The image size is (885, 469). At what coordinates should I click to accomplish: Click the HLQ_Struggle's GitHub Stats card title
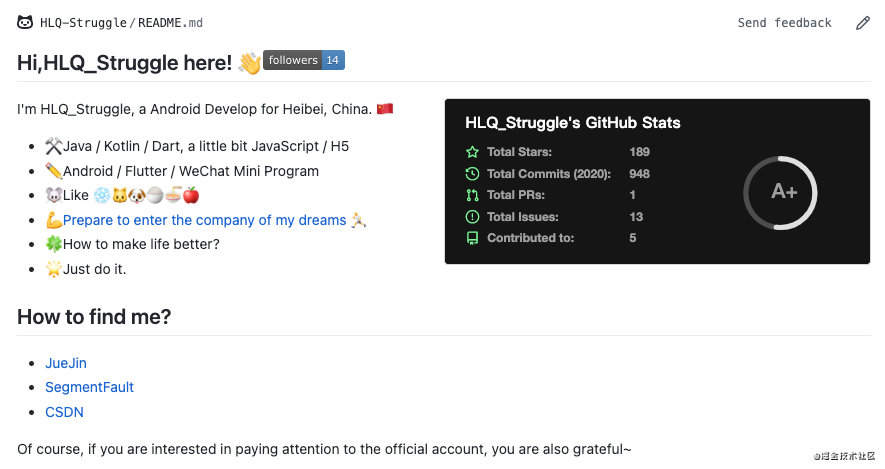coord(573,123)
